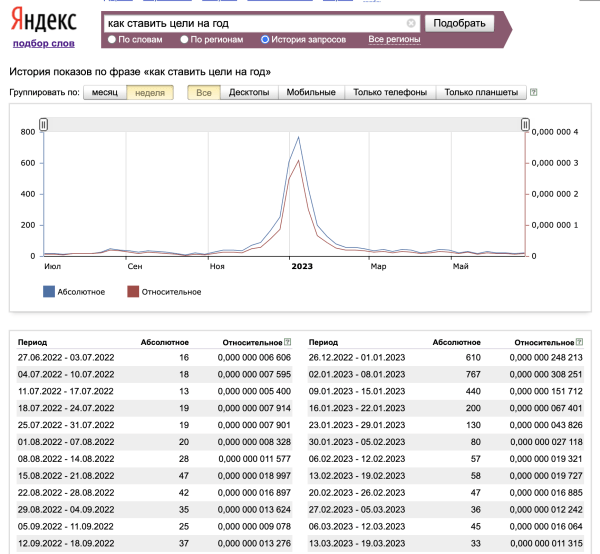Viewport: 600px width, 554px height.
Task: Click help icon in right Относительное column header
Action: coord(580,341)
